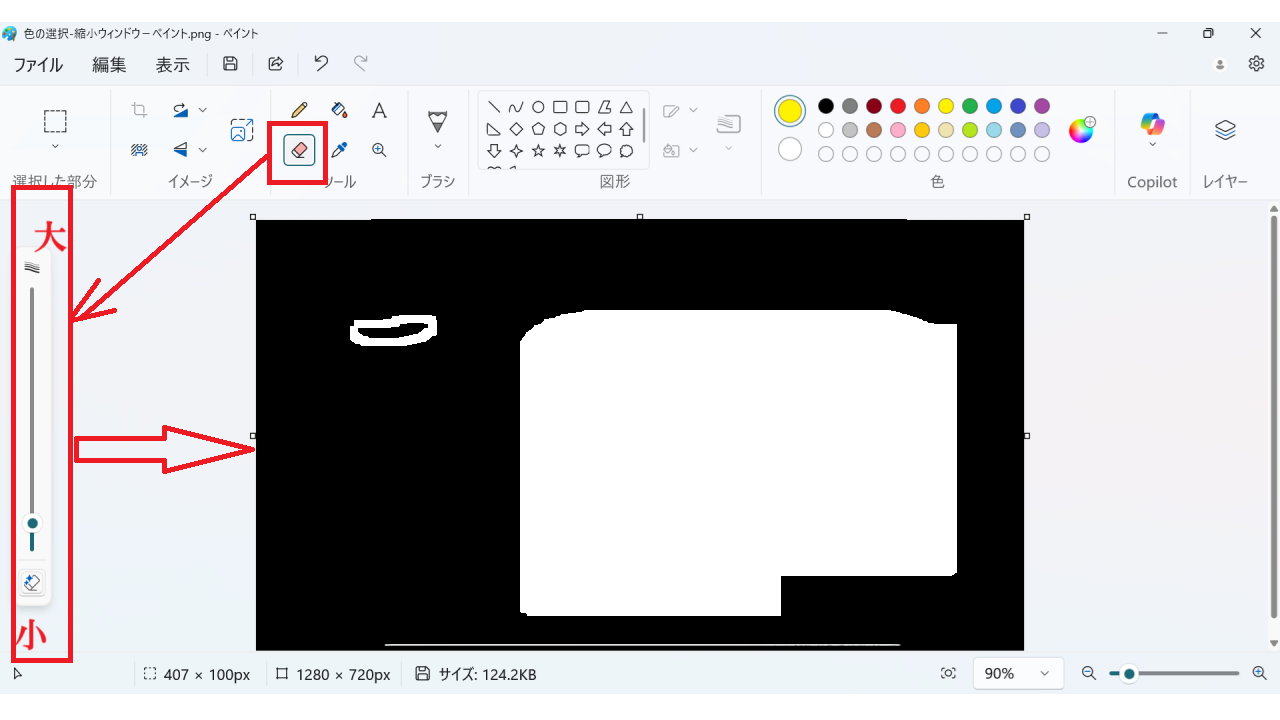Click the Save button in title bar
This screenshot has width=1280, height=720.
point(230,64)
